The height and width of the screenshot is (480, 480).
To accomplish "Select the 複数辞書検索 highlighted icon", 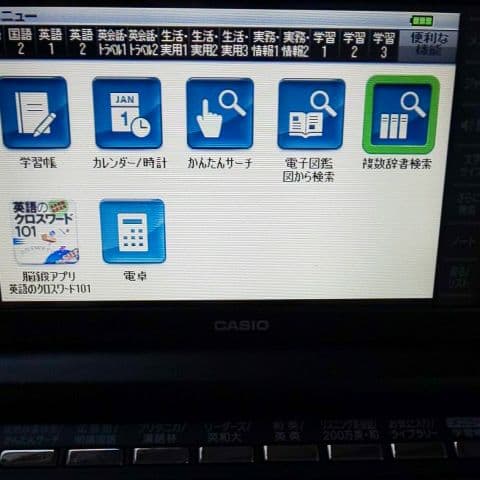I will [x=401, y=115].
